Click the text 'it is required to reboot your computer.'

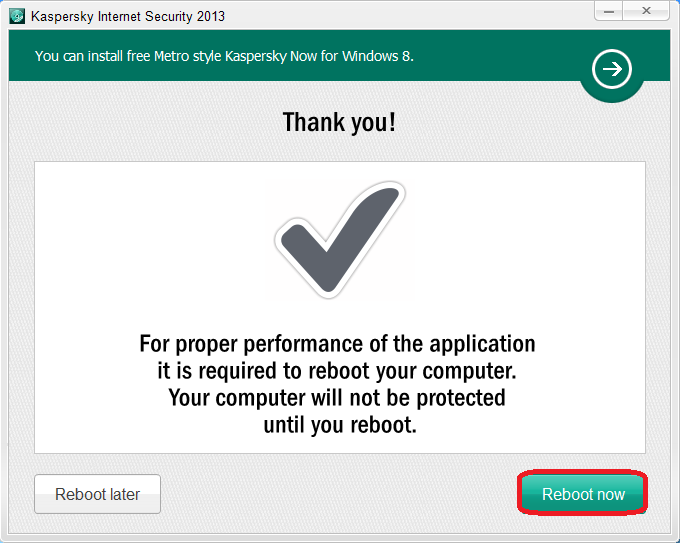337,371
